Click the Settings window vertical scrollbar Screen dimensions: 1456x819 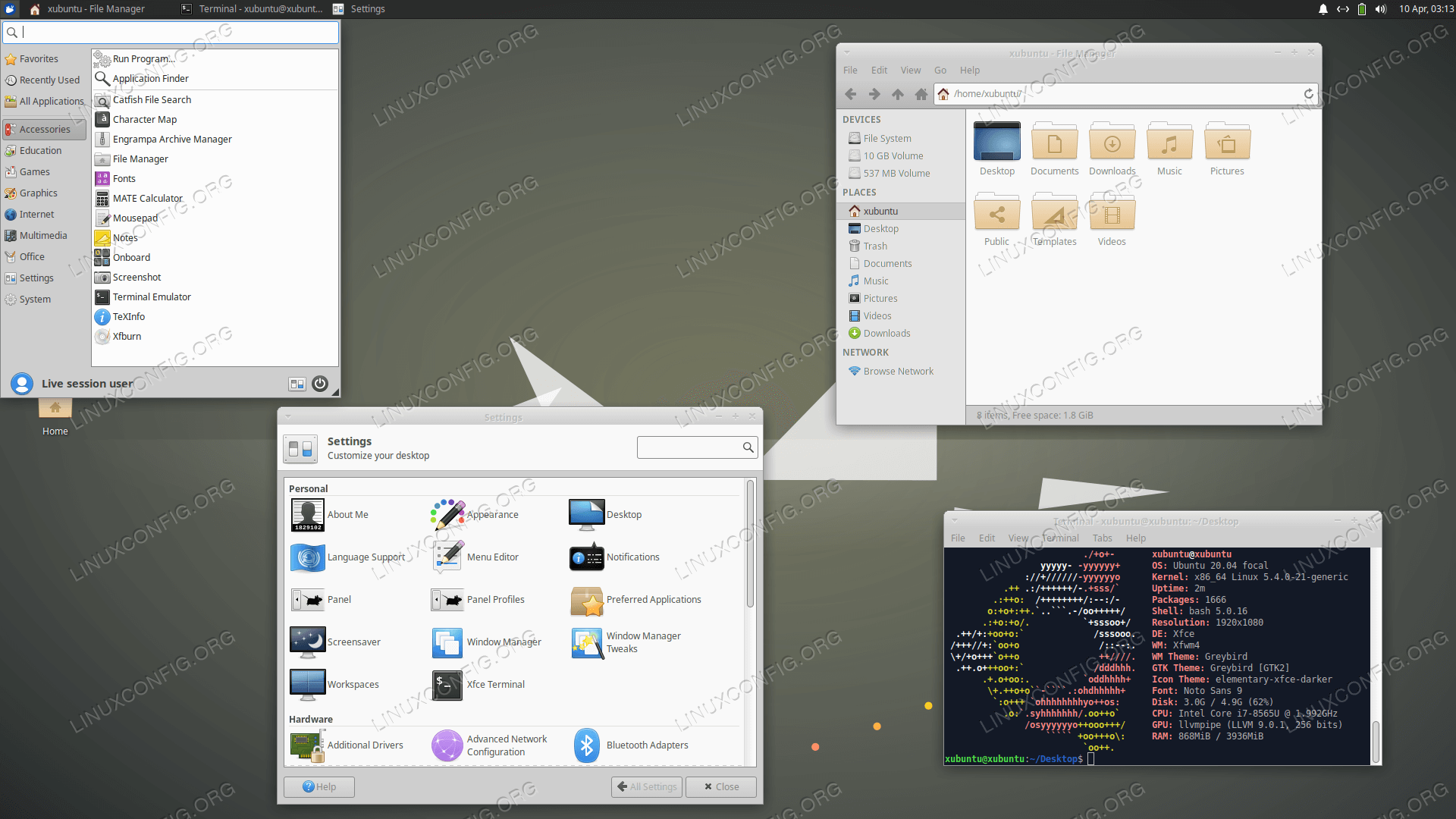pyautogui.click(x=750, y=544)
